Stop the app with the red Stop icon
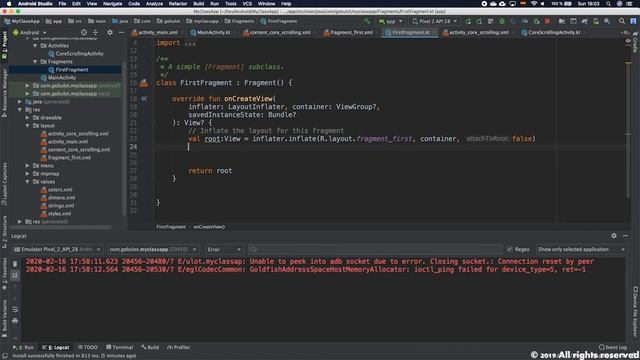Screen dimensions: 640x360 click(547, 21)
